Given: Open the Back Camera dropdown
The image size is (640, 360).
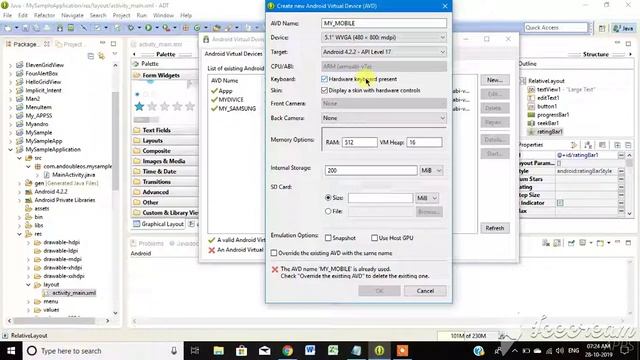Looking at the screenshot, I should click(384, 118).
